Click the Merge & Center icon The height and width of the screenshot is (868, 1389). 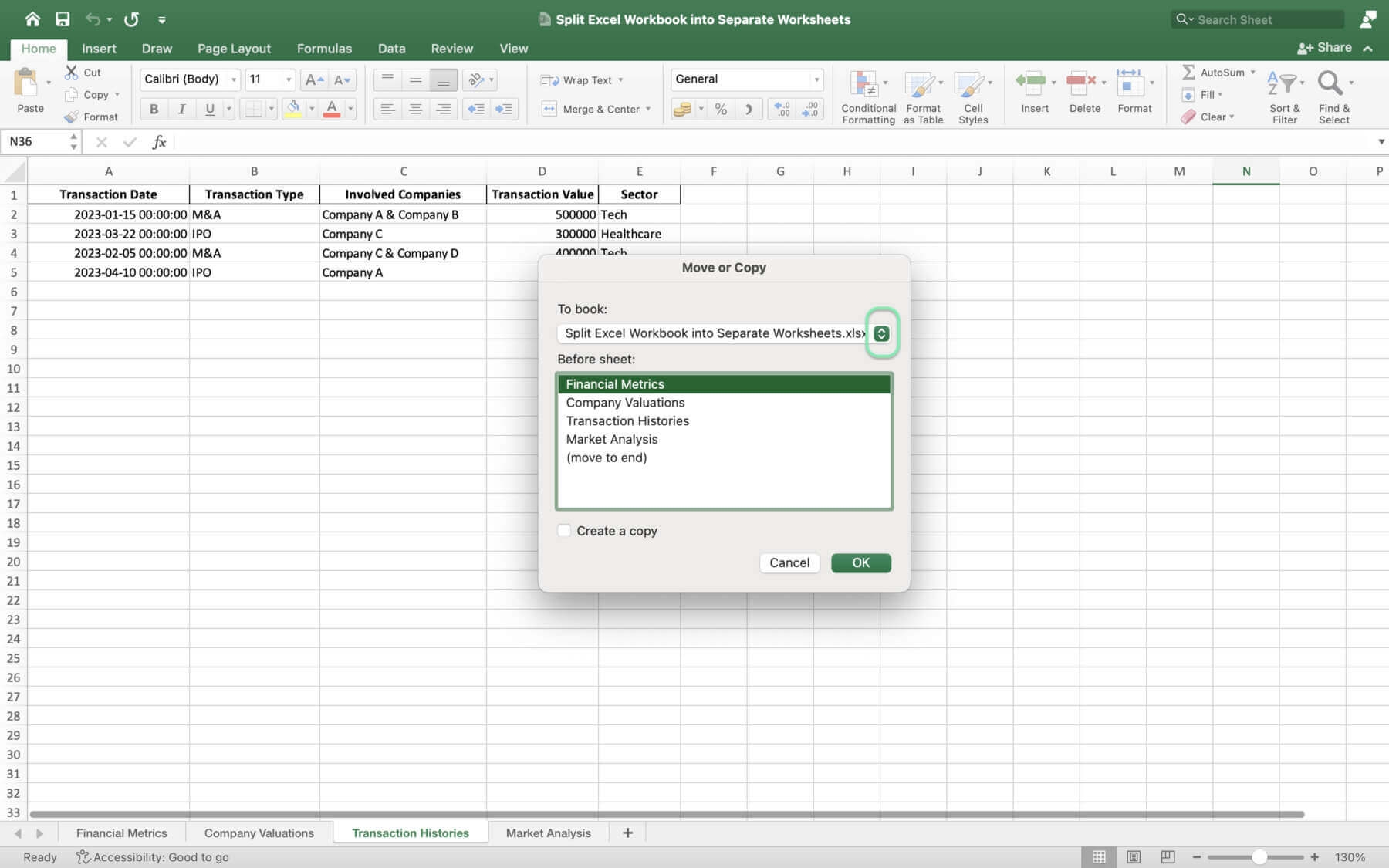pos(549,109)
